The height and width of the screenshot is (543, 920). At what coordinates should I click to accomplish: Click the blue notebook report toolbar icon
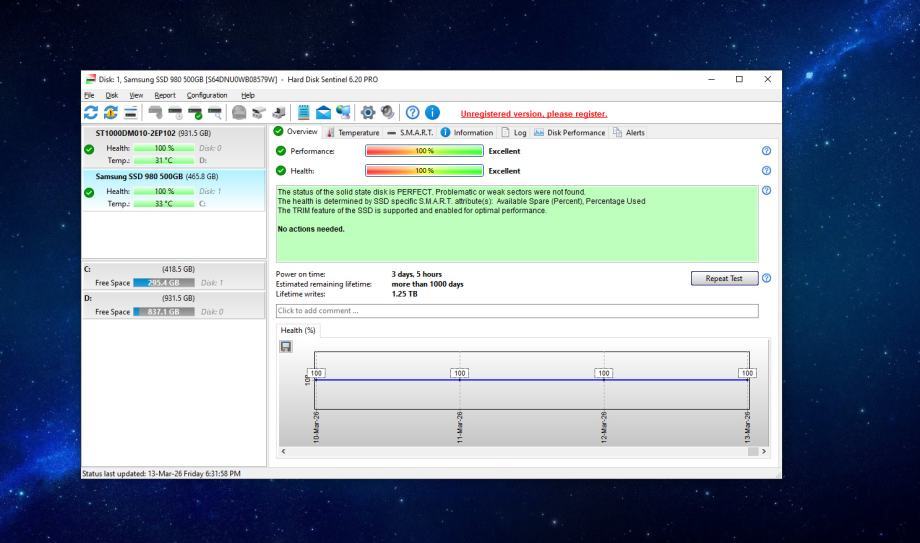[300, 113]
